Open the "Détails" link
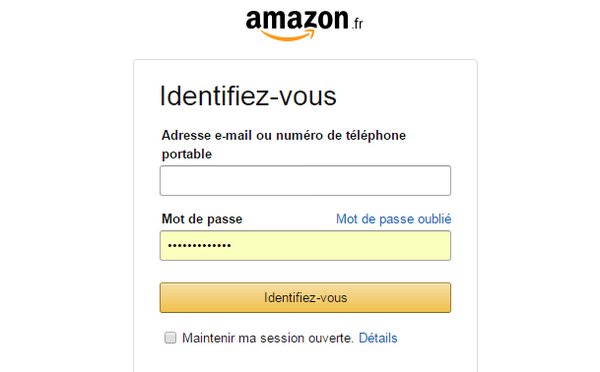 pos(378,338)
